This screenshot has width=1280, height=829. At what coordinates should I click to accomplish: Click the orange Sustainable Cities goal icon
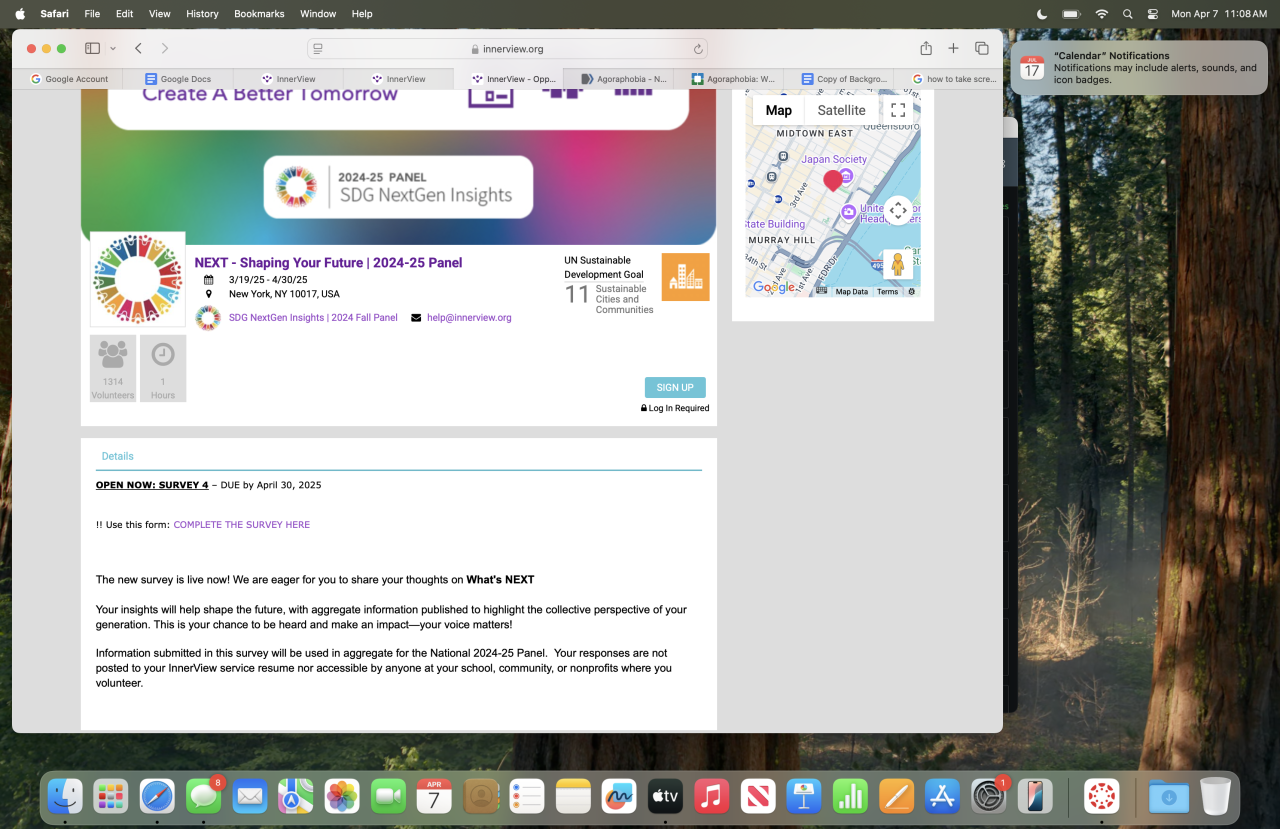685,277
